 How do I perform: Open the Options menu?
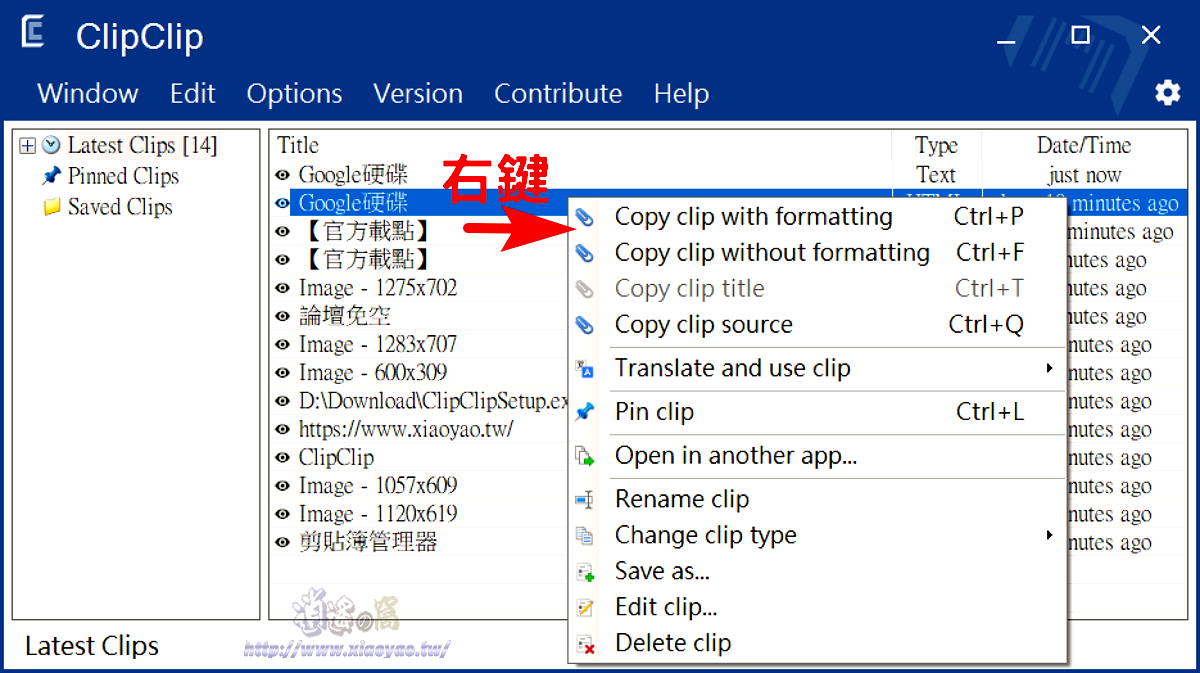(x=294, y=94)
